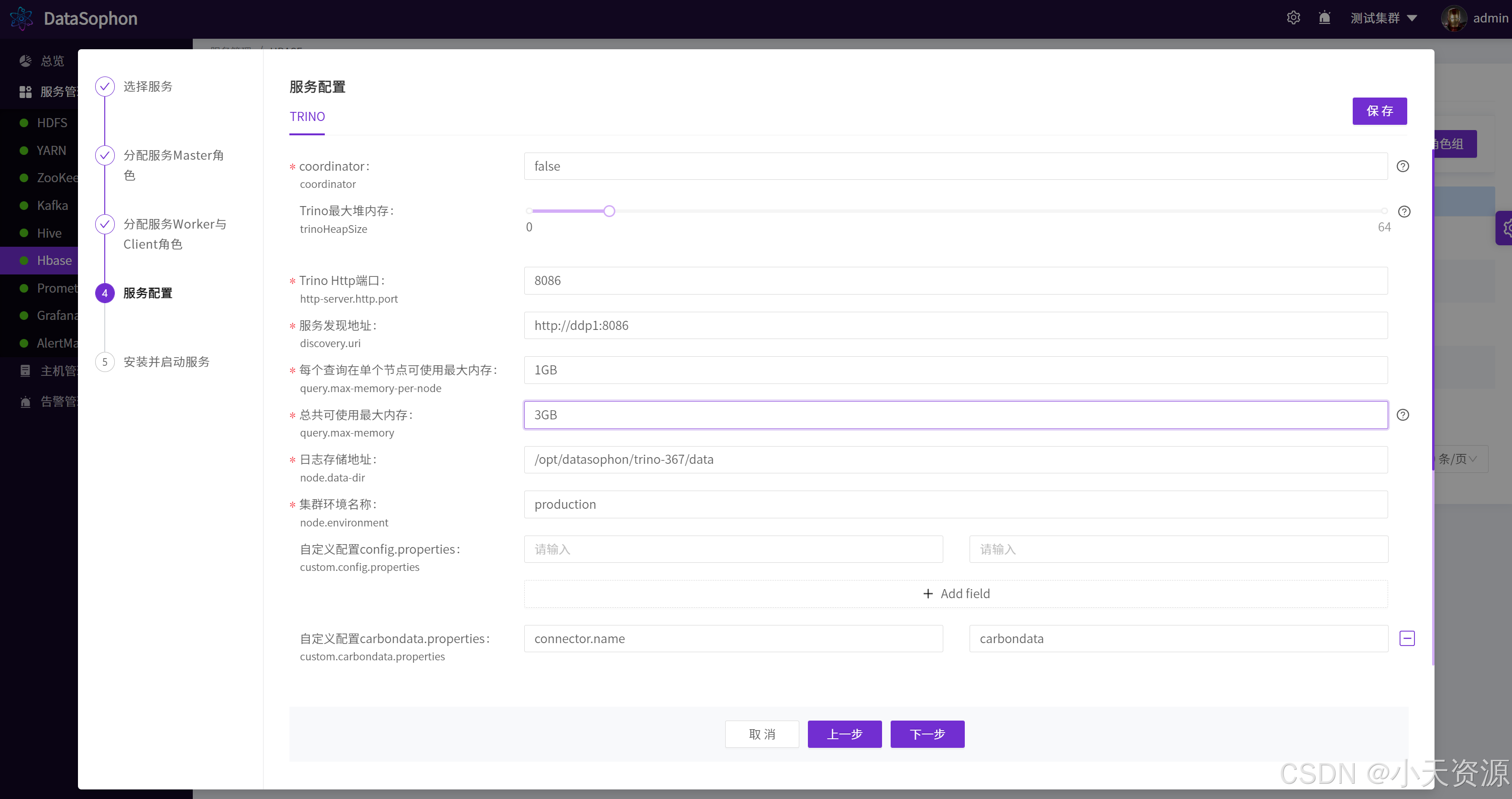Click the query.max-memory-per-node input field

[x=956, y=370]
